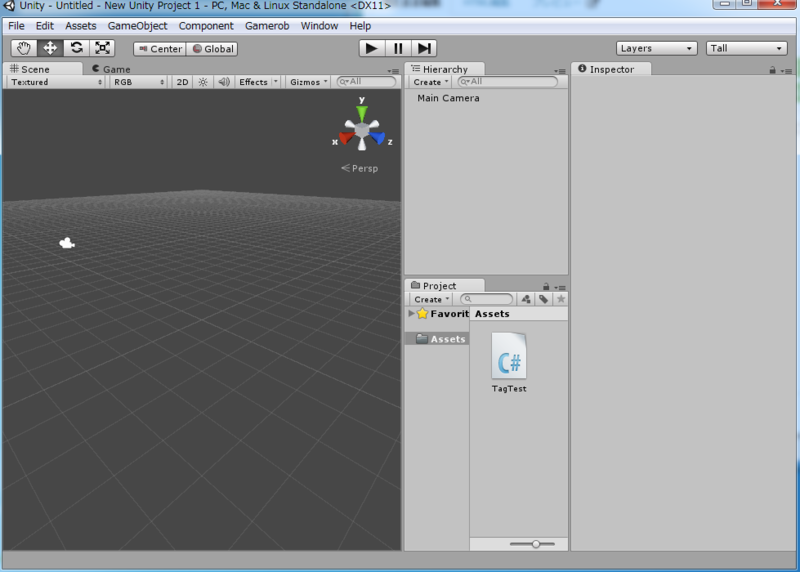Open Hierarchy panel options menu icon
The width and height of the screenshot is (800, 572).
pyautogui.click(x=560, y=71)
